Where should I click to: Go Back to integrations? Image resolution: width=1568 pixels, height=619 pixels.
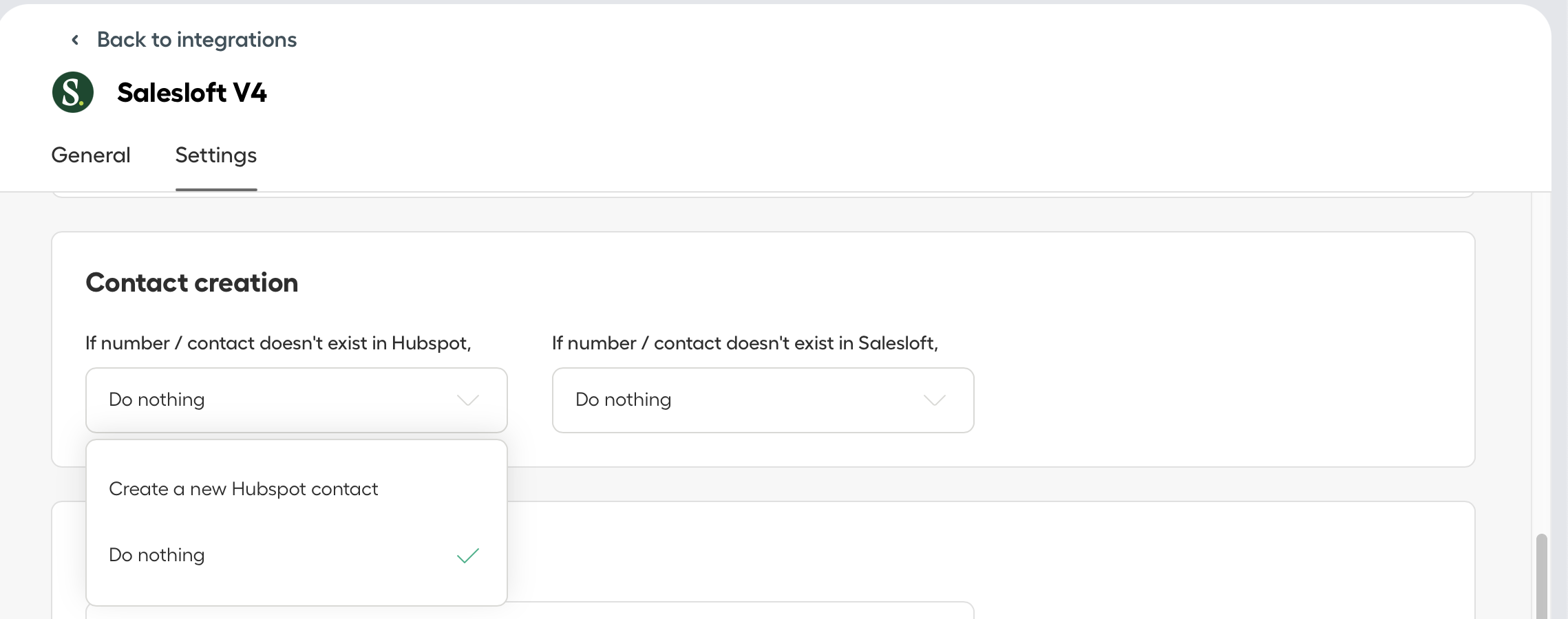click(x=197, y=40)
